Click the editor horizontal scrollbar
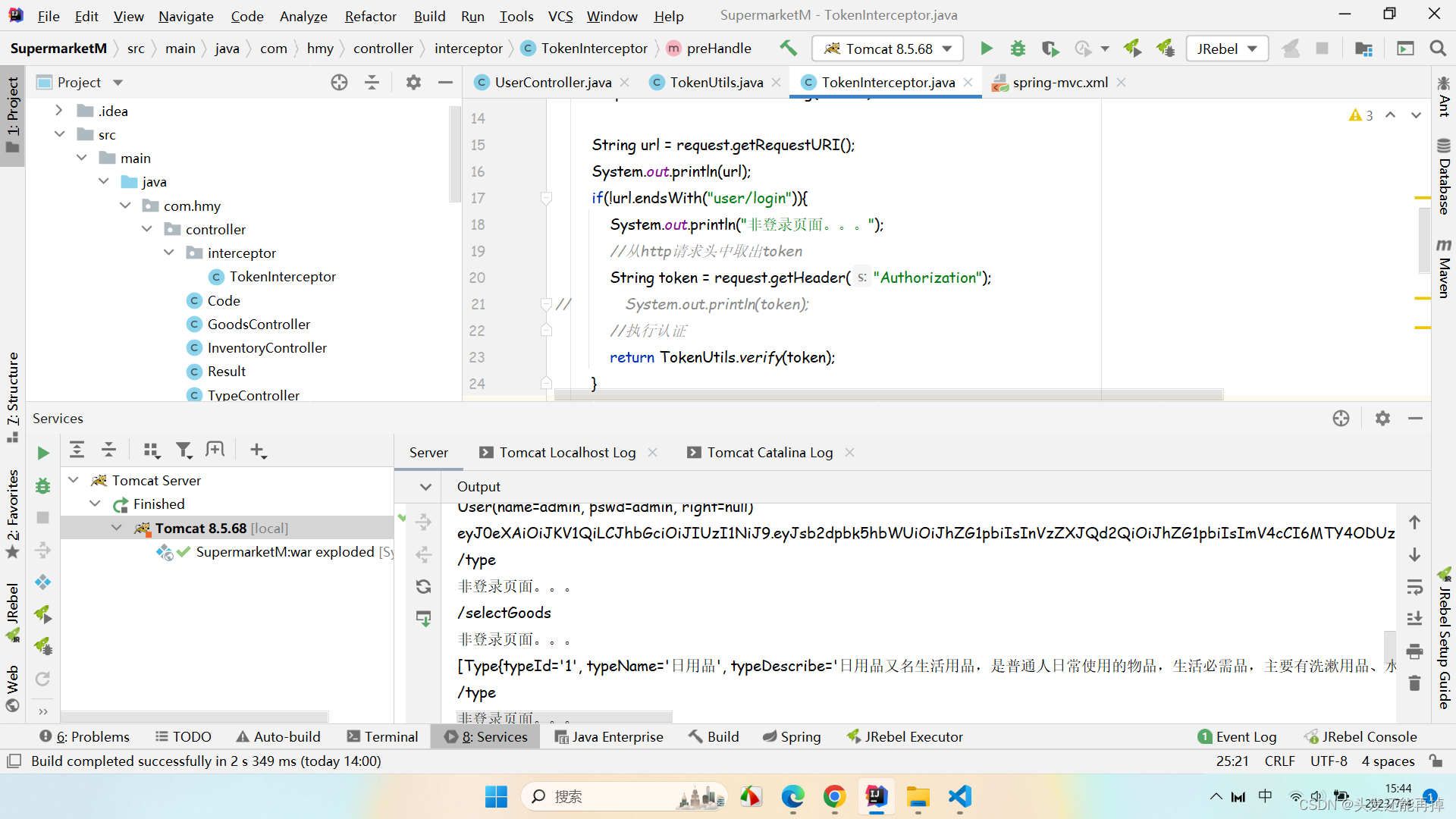 coord(888,394)
